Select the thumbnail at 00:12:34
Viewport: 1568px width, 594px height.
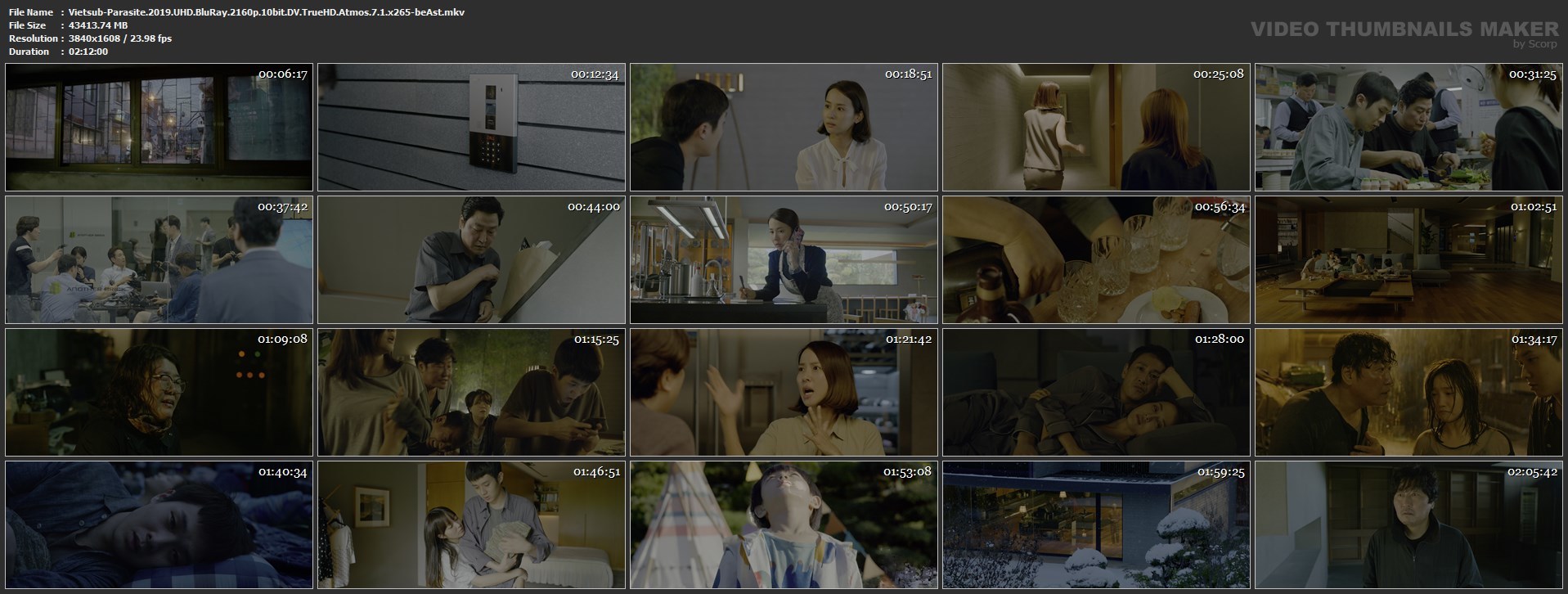tap(471, 127)
